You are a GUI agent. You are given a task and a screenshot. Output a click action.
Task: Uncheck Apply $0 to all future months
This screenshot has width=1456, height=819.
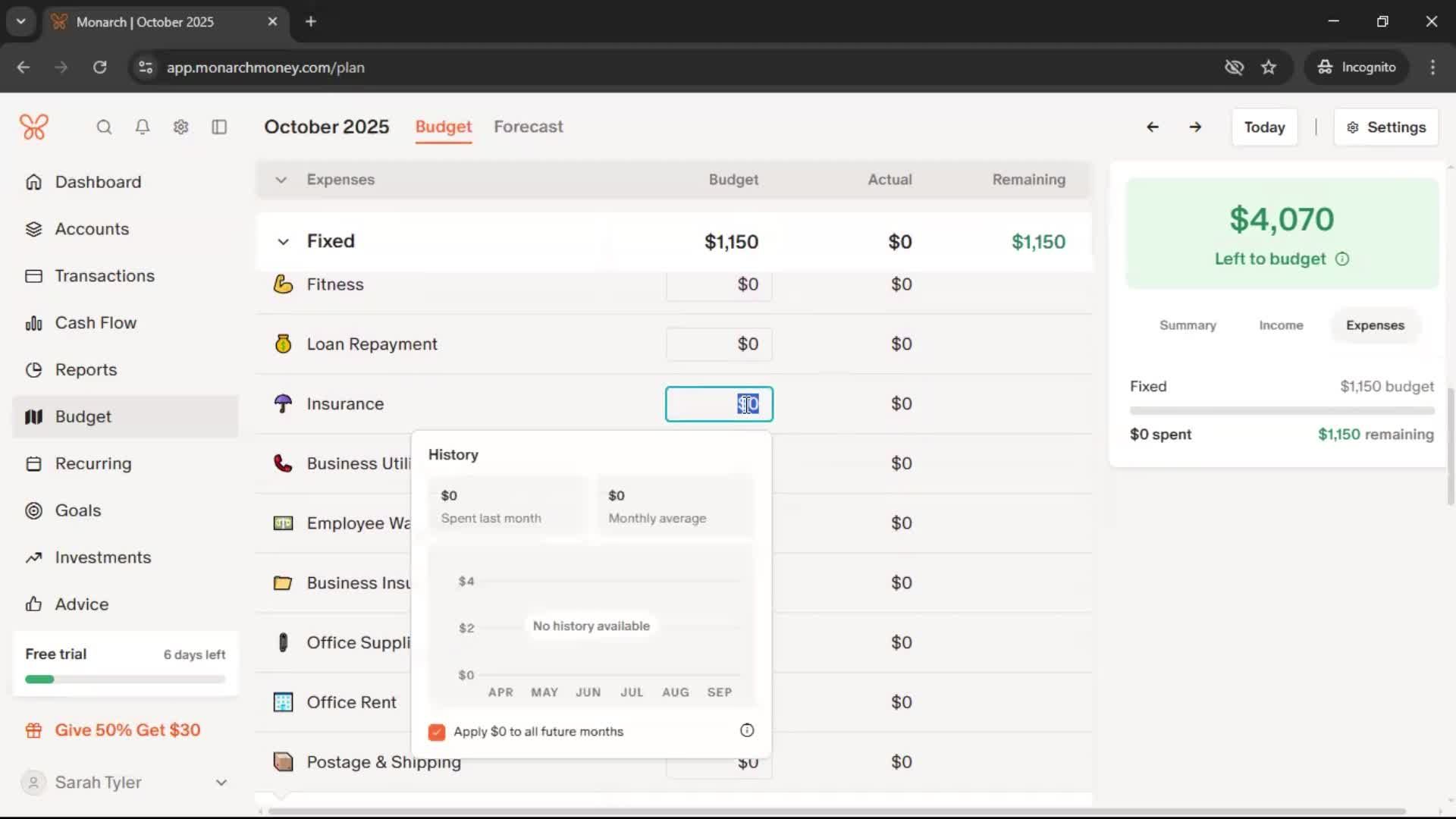click(x=437, y=732)
